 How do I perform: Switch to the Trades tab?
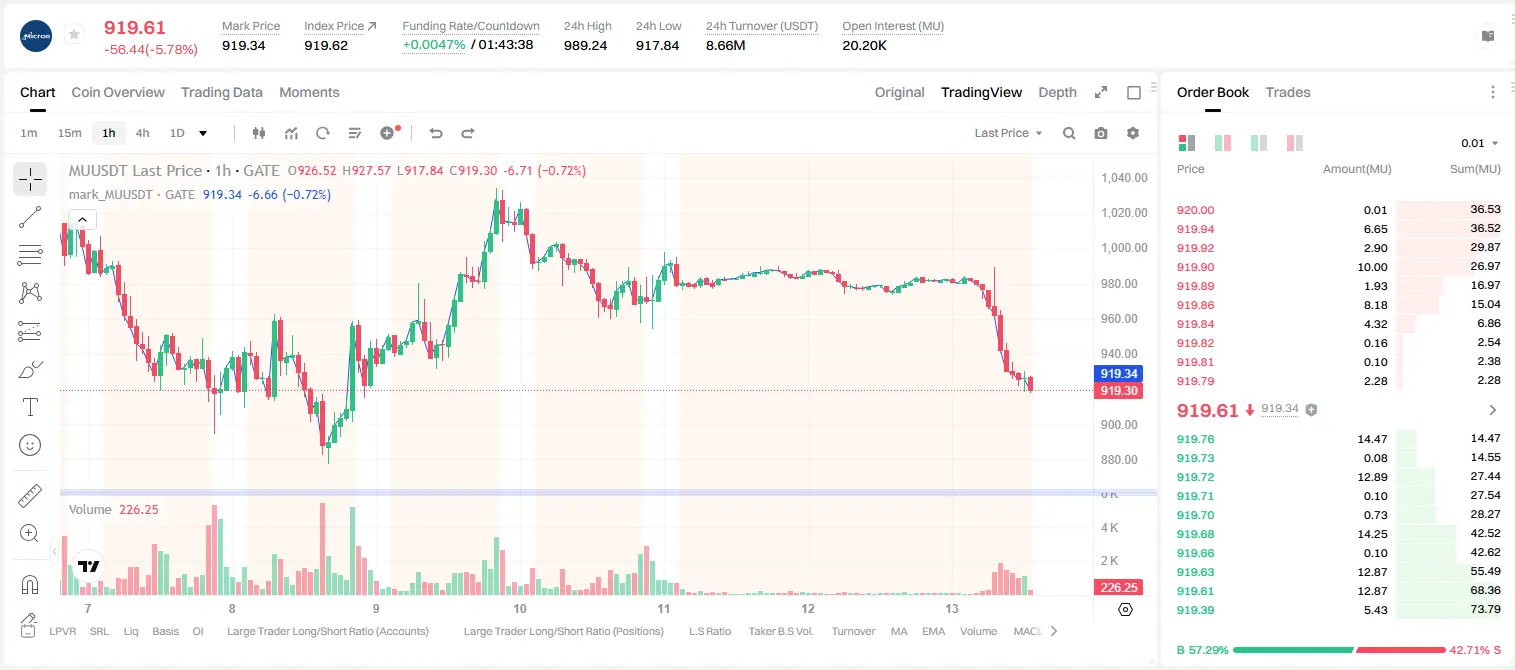pos(1288,92)
